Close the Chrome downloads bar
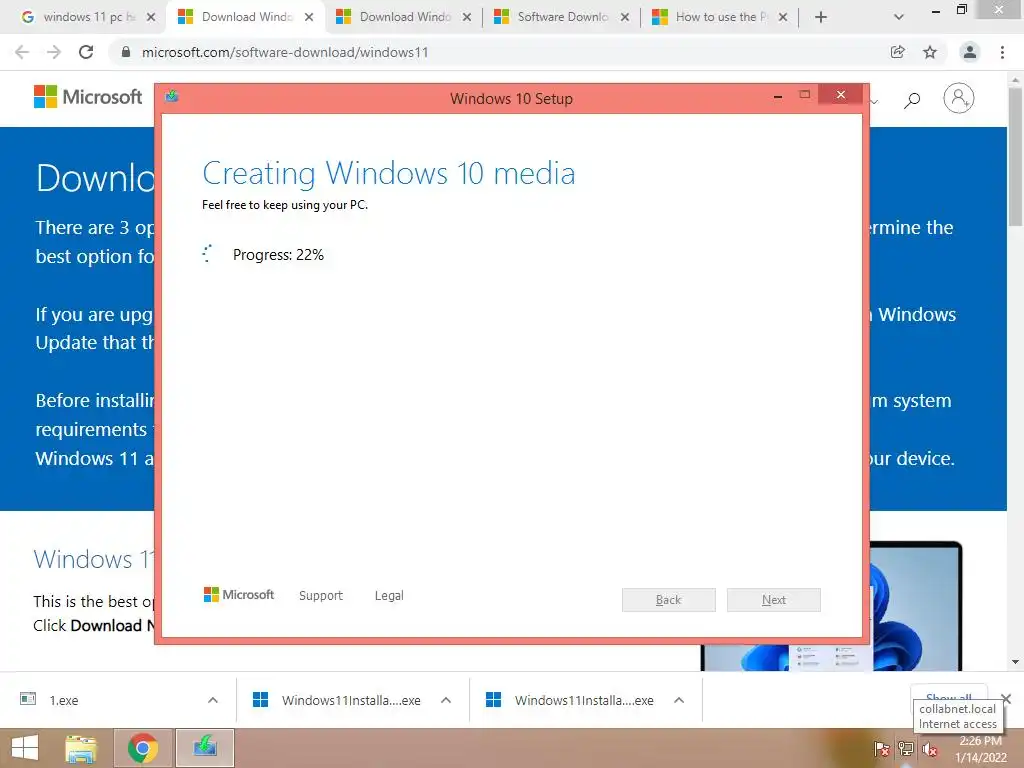This screenshot has height=768, width=1024. tap(1006, 699)
